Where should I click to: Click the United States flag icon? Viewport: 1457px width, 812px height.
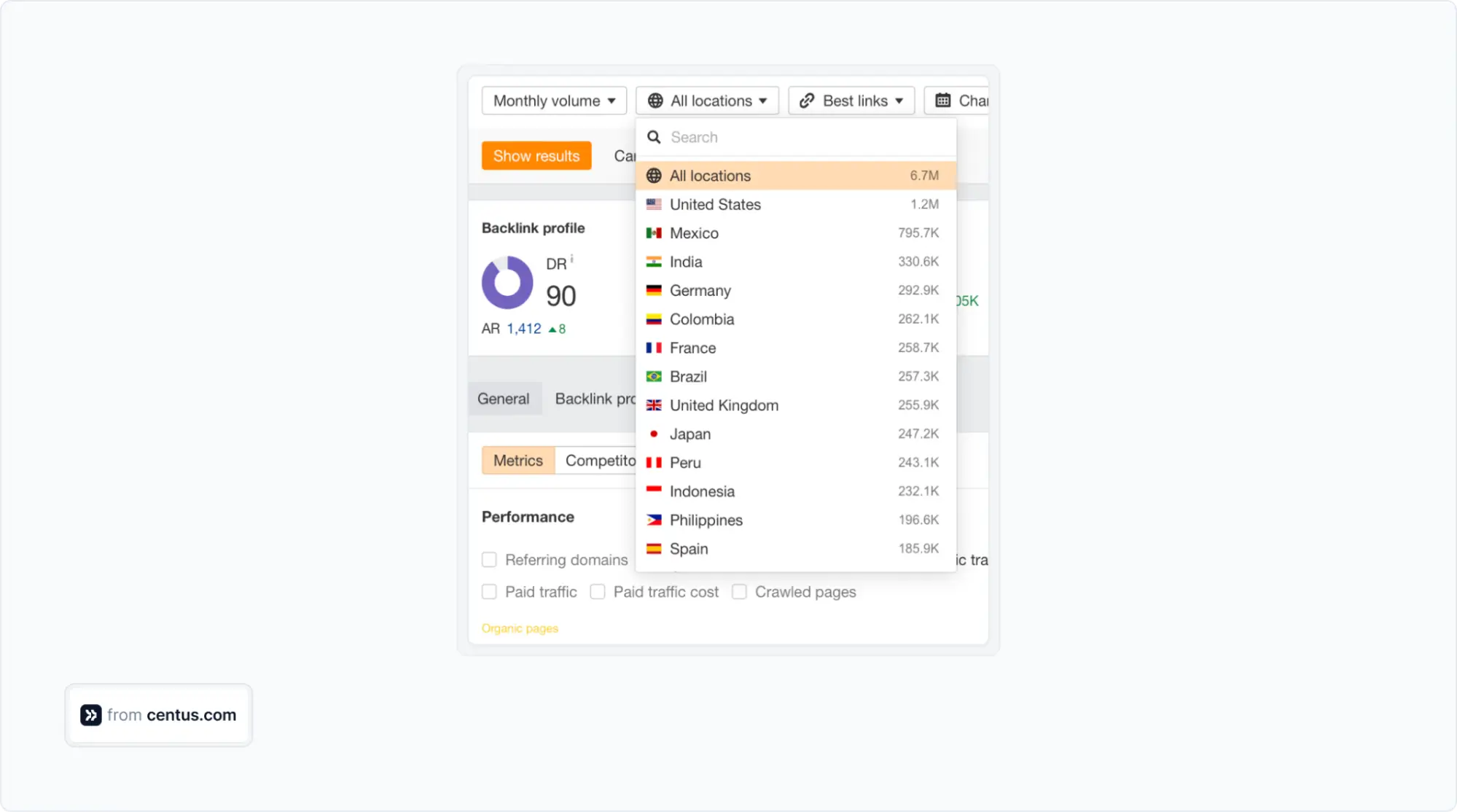click(654, 204)
